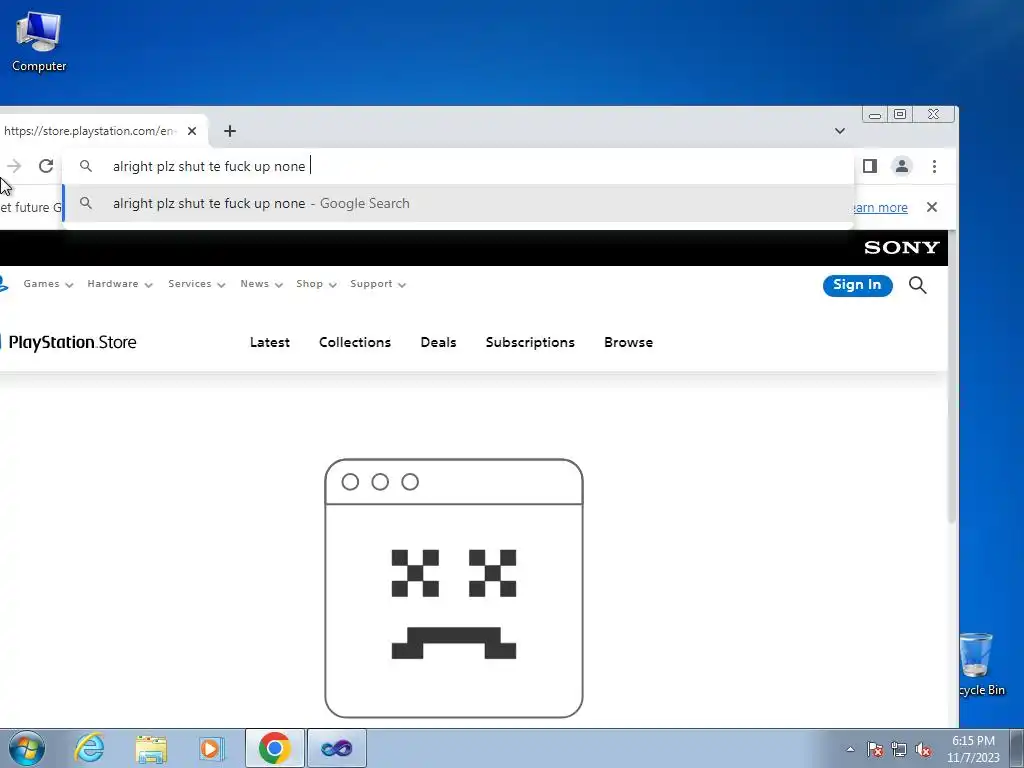Click the muted volume tray icon
This screenshot has height=768, width=1024.
point(923,749)
